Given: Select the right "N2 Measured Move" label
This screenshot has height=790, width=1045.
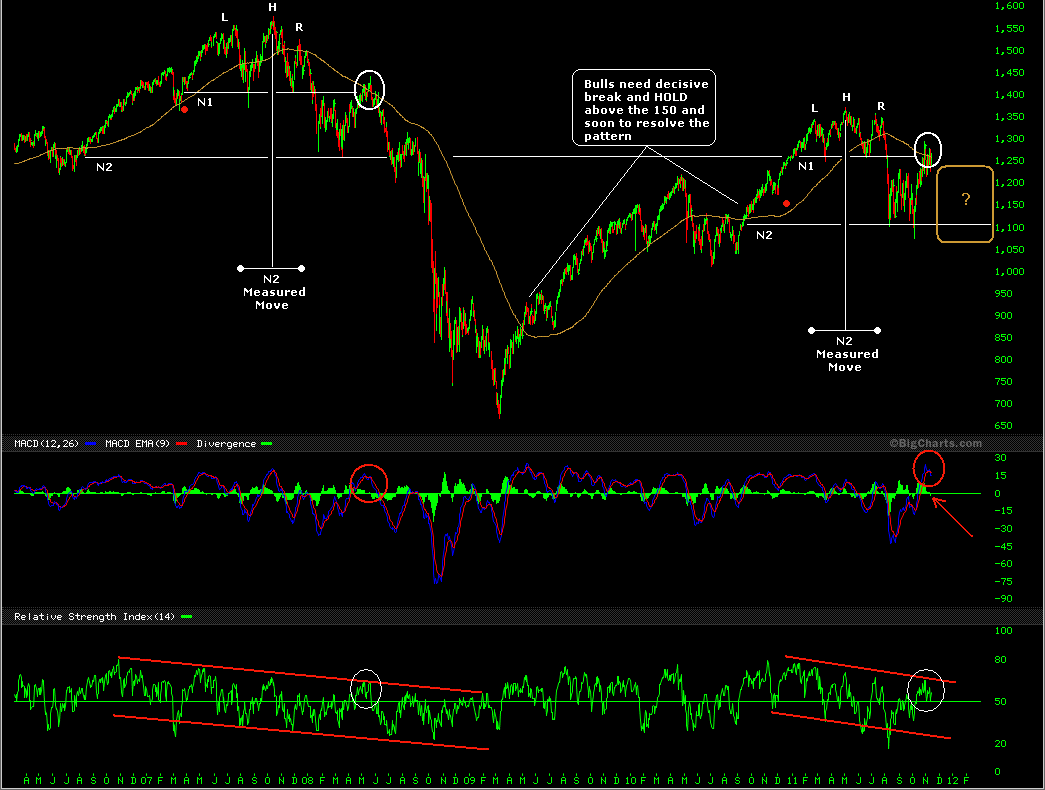Looking at the screenshot, I should (846, 353).
